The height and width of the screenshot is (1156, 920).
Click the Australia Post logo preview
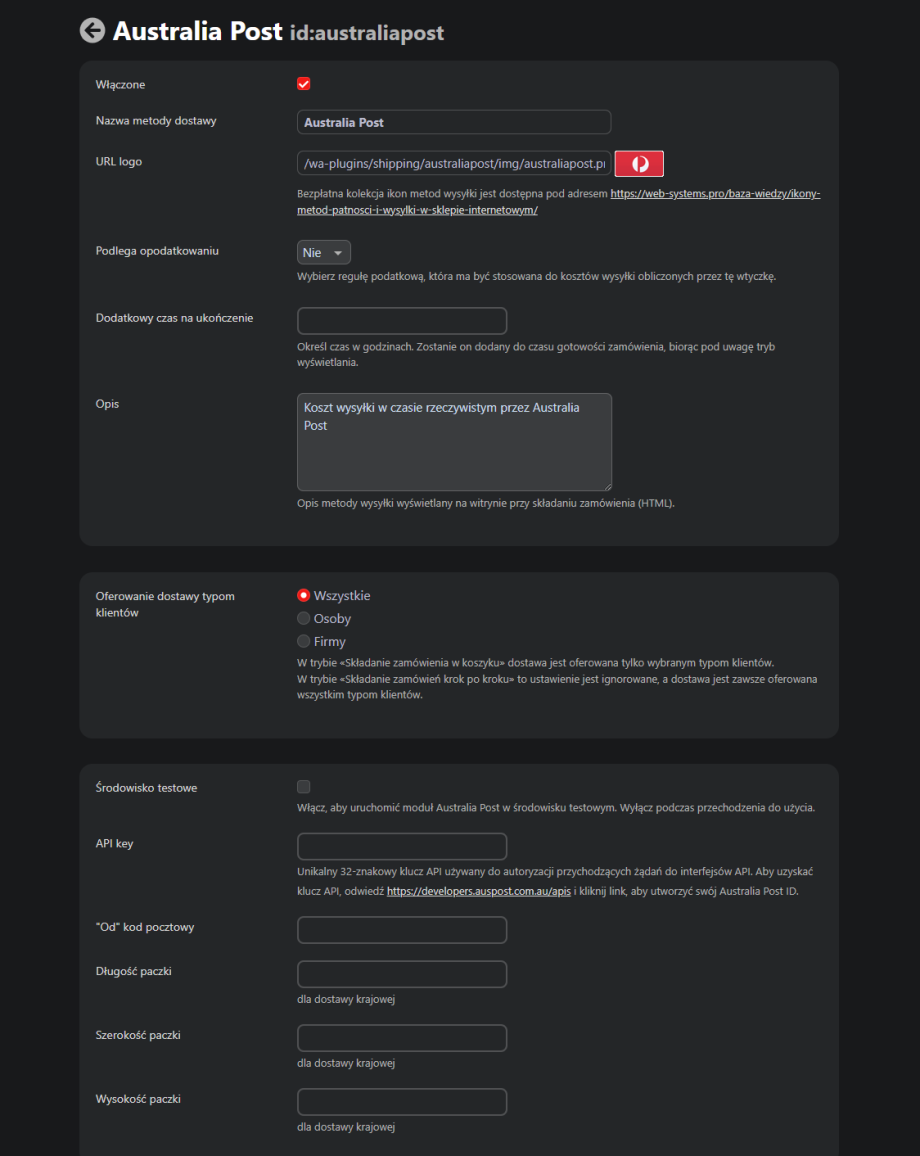click(x=639, y=164)
